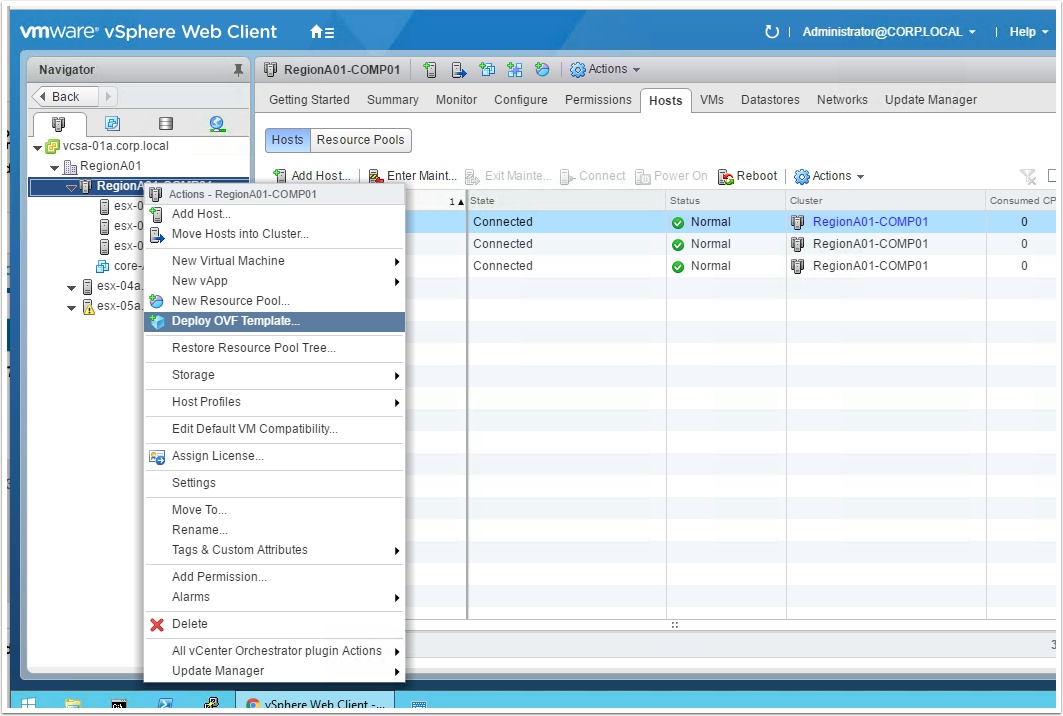The height and width of the screenshot is (716, 1063).
Task: Click the new resource pool title icon
Action: (x=542, y=69)
